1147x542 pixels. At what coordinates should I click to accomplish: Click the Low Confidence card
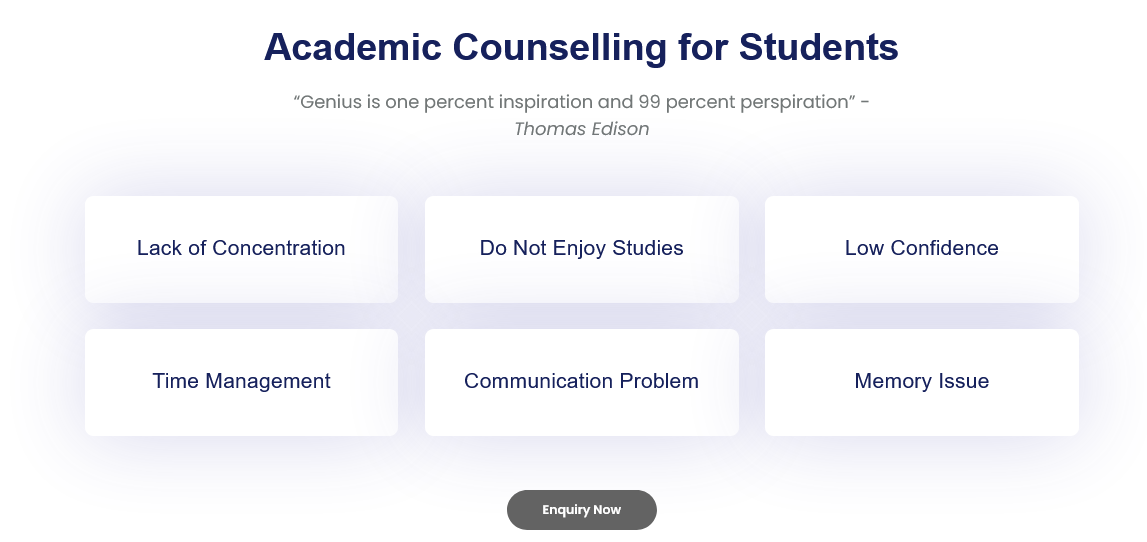coord(921,249)
